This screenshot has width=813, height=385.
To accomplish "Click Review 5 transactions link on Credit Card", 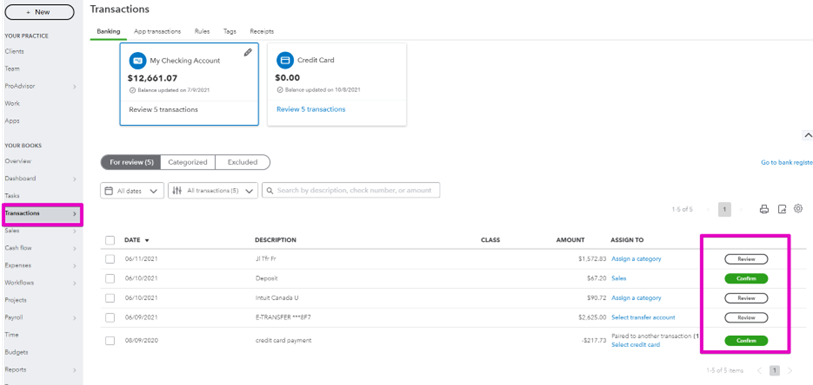I will pos(311,109).
